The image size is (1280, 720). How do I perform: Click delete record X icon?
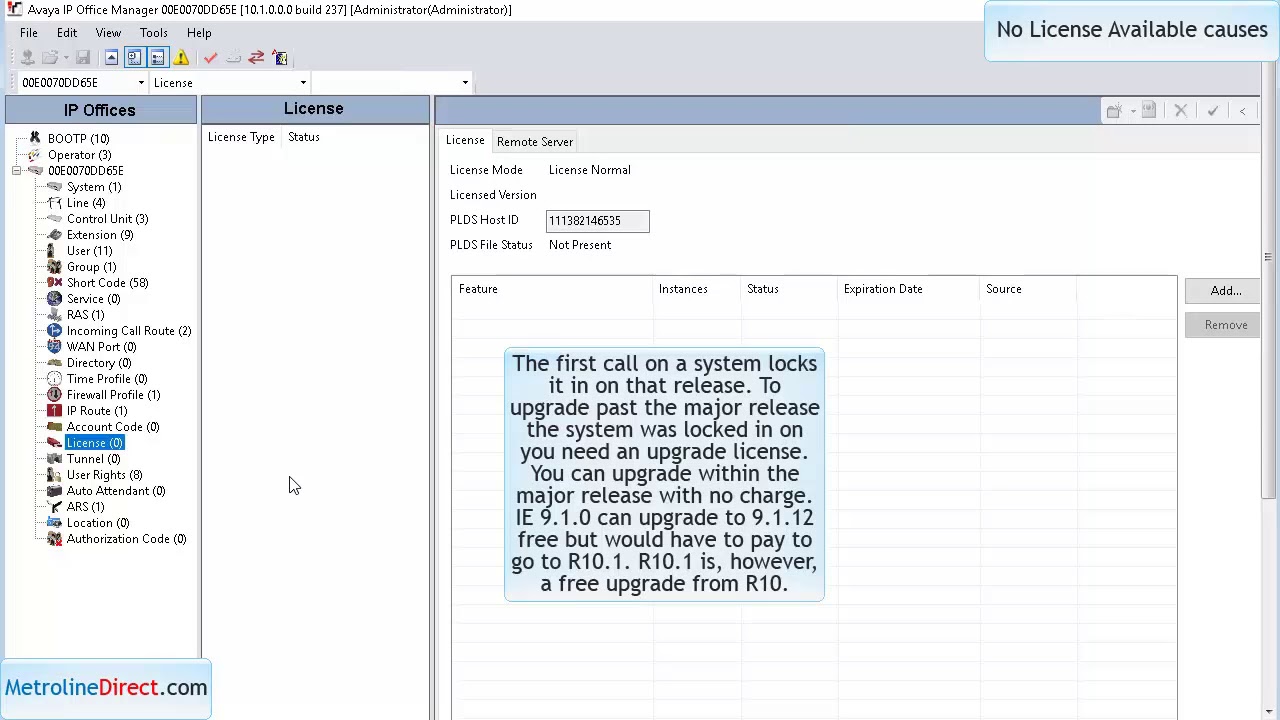click(1180, 111)
